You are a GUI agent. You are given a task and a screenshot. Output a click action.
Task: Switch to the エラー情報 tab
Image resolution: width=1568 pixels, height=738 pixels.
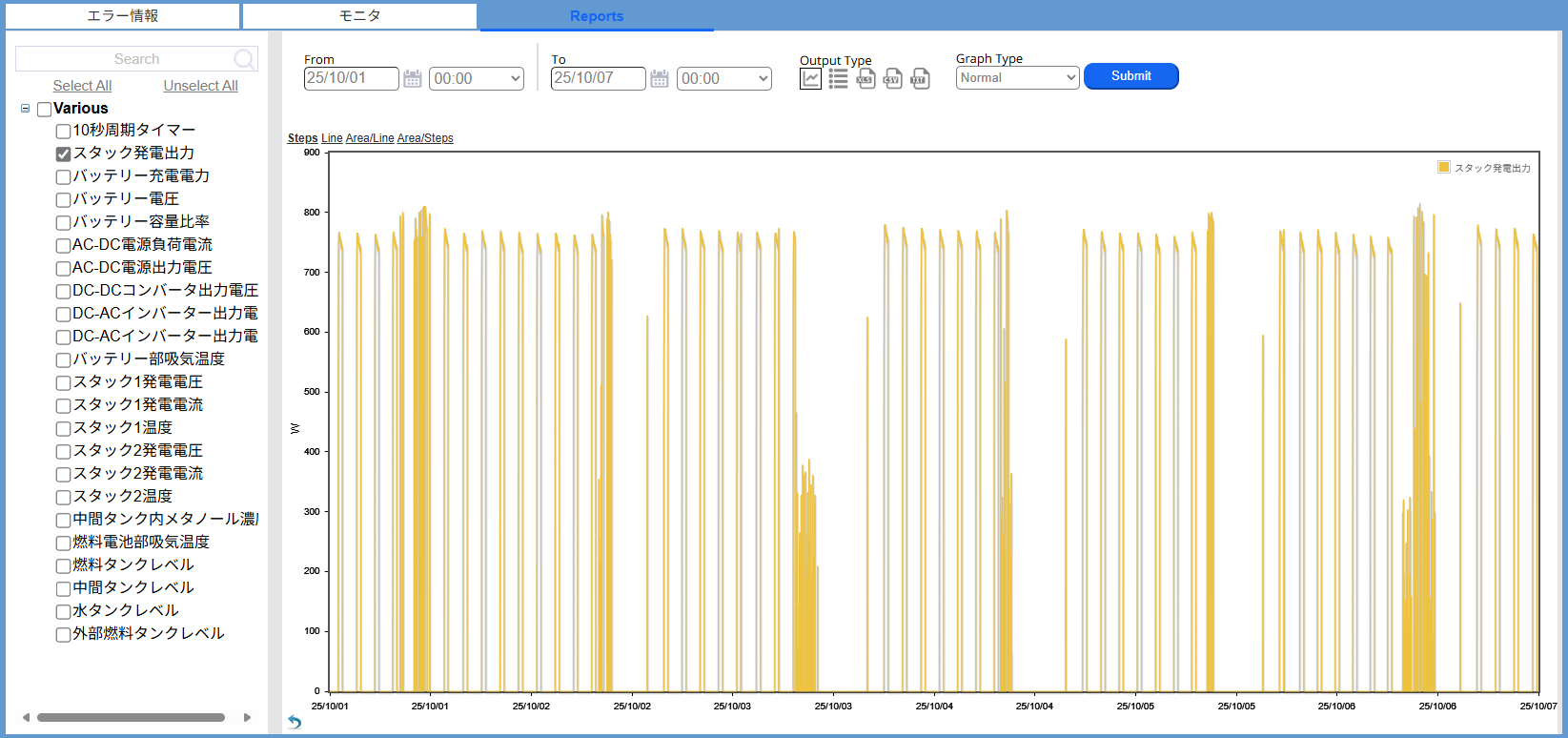point(122,16)
